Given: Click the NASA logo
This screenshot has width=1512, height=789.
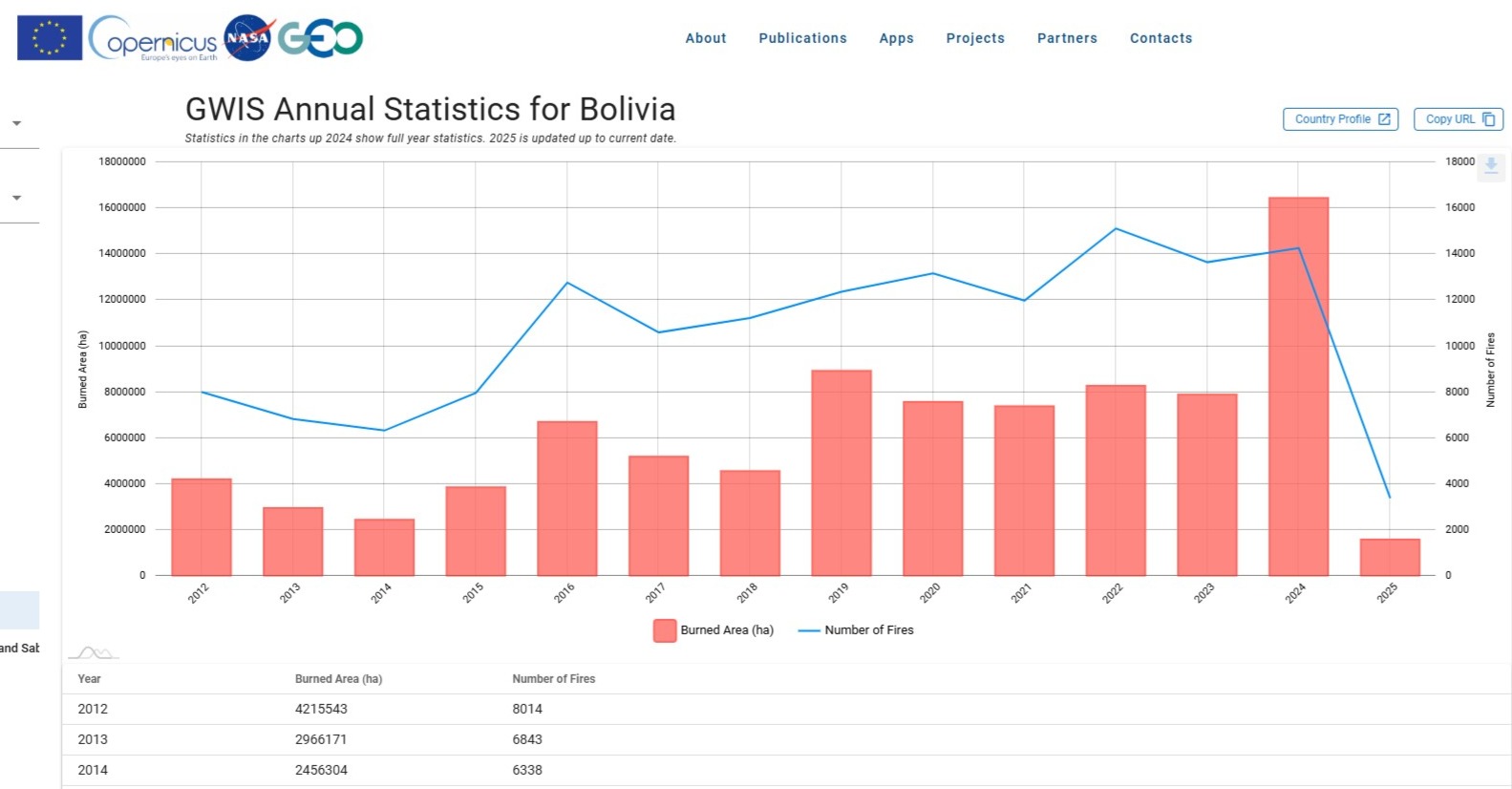Looking at the screenshot, I should (x=248, y=38).
